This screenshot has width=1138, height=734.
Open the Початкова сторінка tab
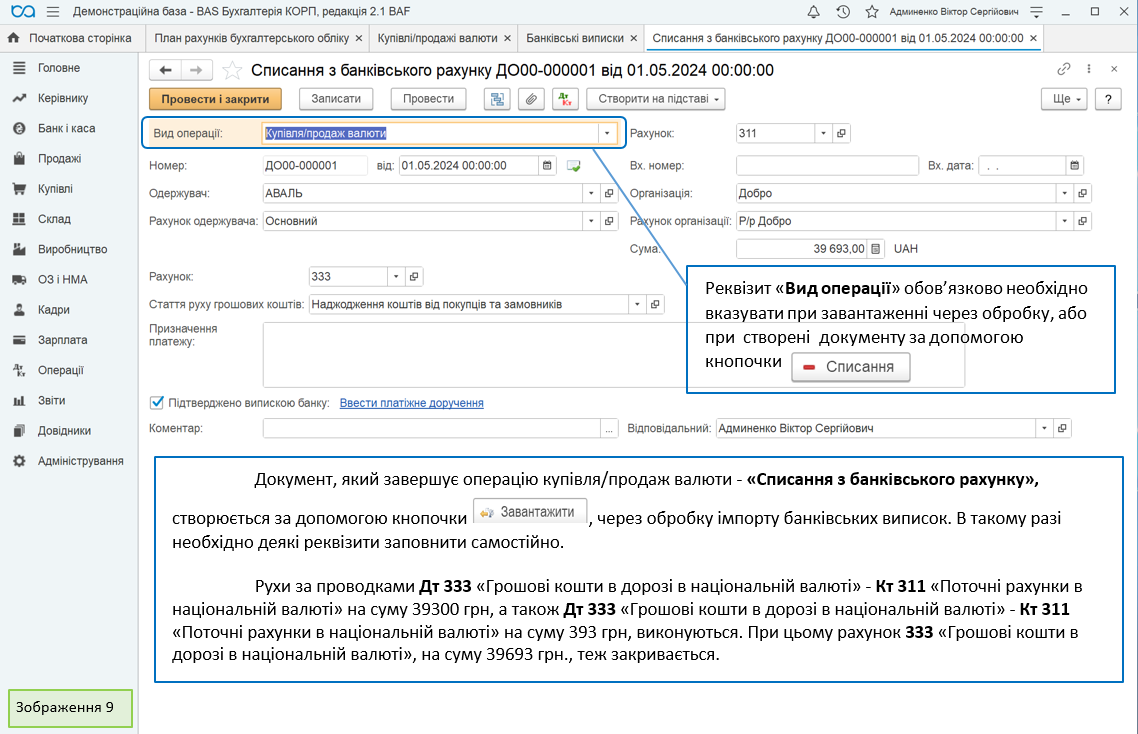pos(70,38)
